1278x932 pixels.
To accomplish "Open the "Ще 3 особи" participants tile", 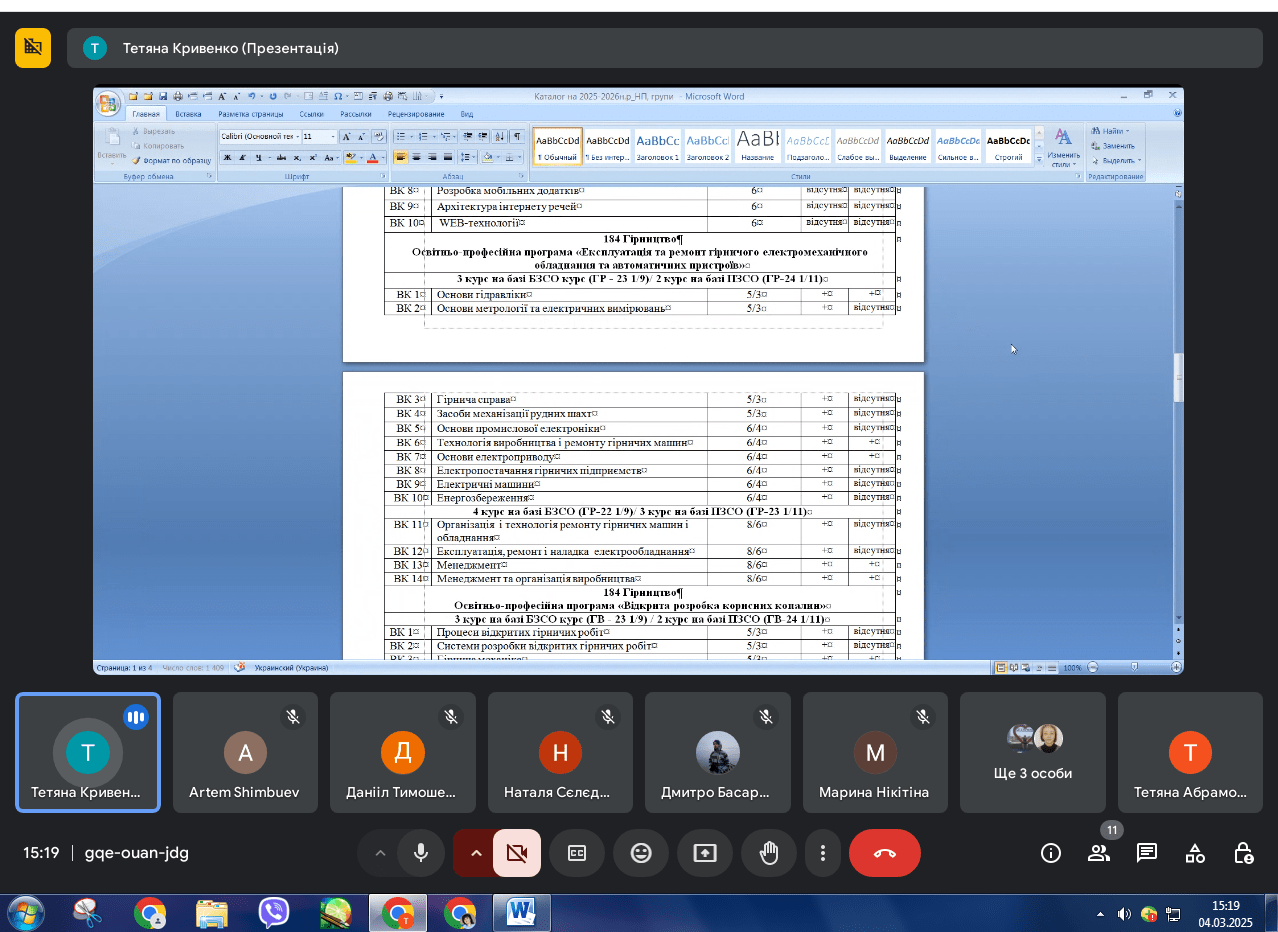I will point(1033,752).
